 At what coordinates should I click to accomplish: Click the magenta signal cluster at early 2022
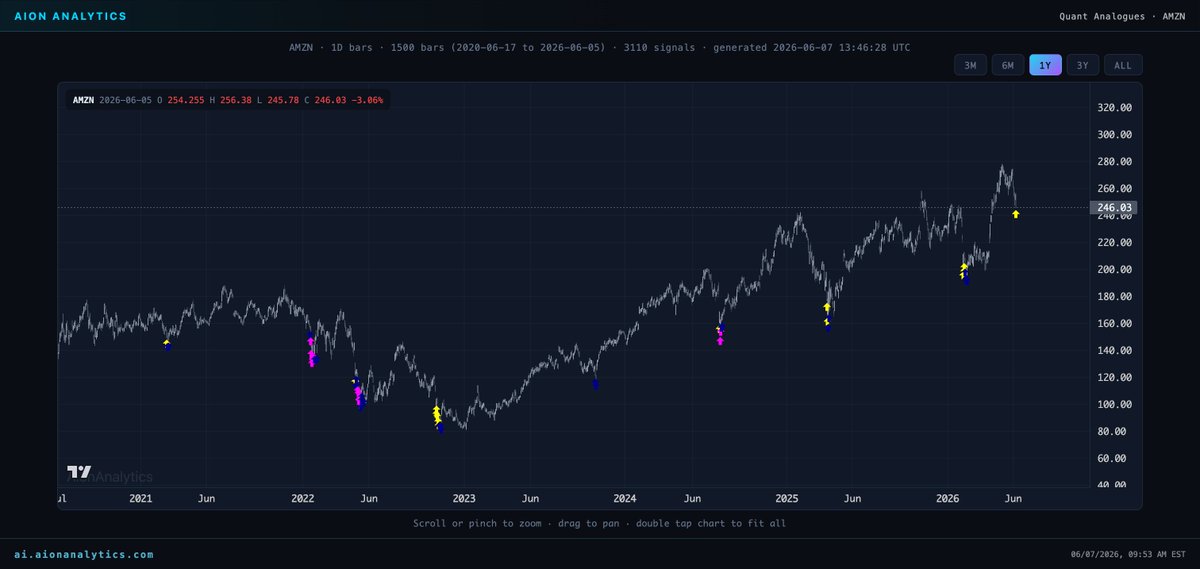[312, 352]
